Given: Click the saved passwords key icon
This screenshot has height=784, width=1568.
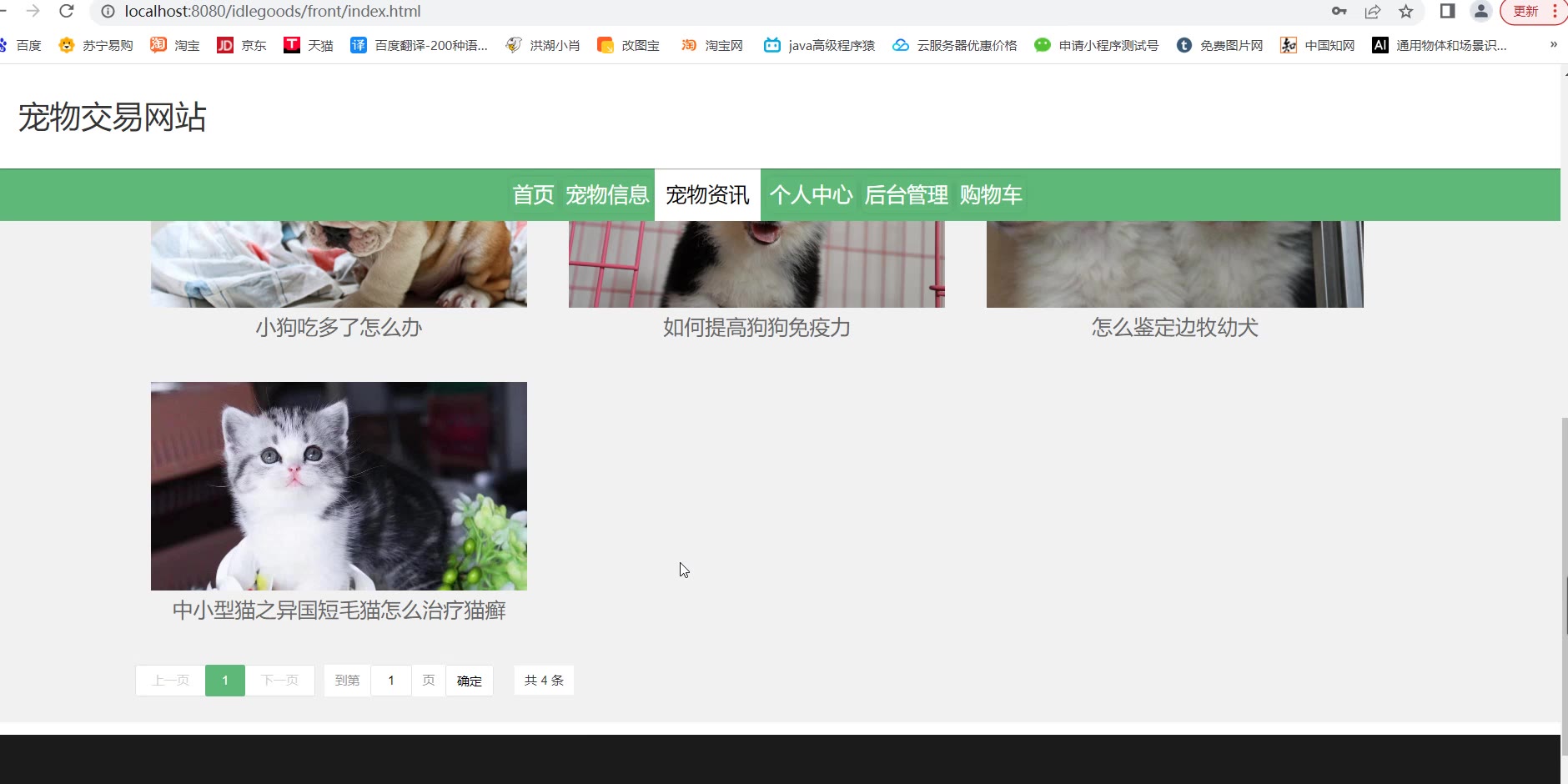Looking at the screenshot, I should pos(1339,11).
